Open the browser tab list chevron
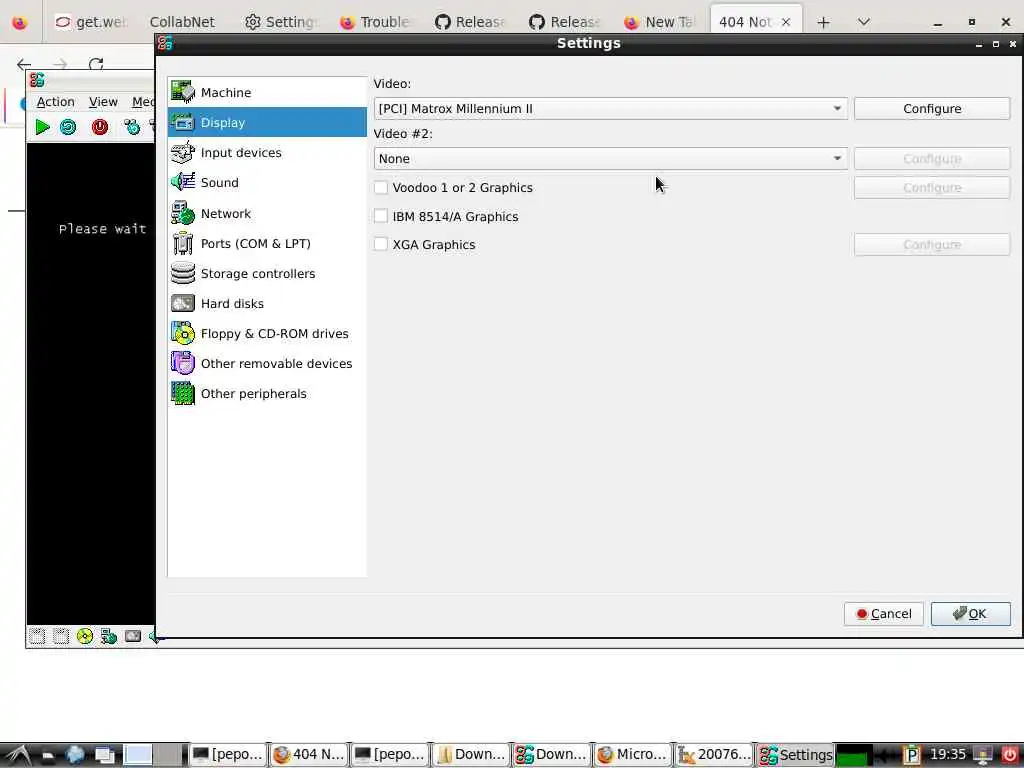 863,22
